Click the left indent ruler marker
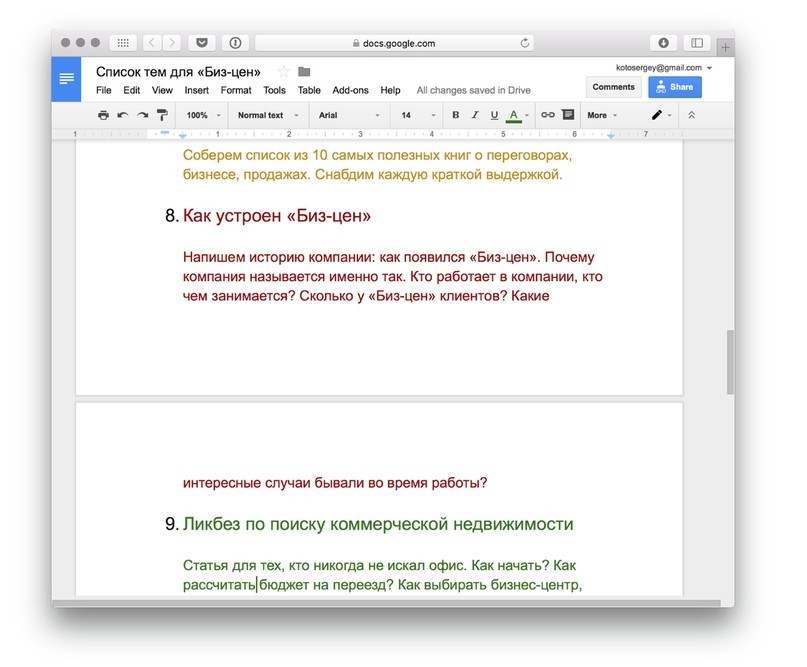This screenshot has height=667, width=807. [182, 136]
